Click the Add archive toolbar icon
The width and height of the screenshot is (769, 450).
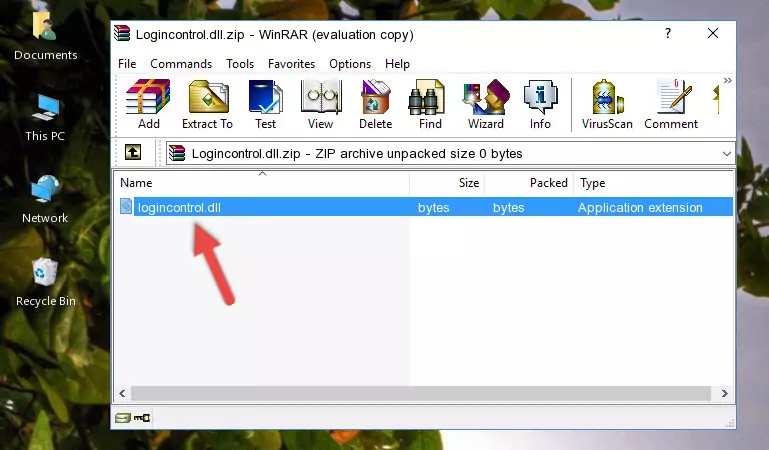(x=148, y=105)
